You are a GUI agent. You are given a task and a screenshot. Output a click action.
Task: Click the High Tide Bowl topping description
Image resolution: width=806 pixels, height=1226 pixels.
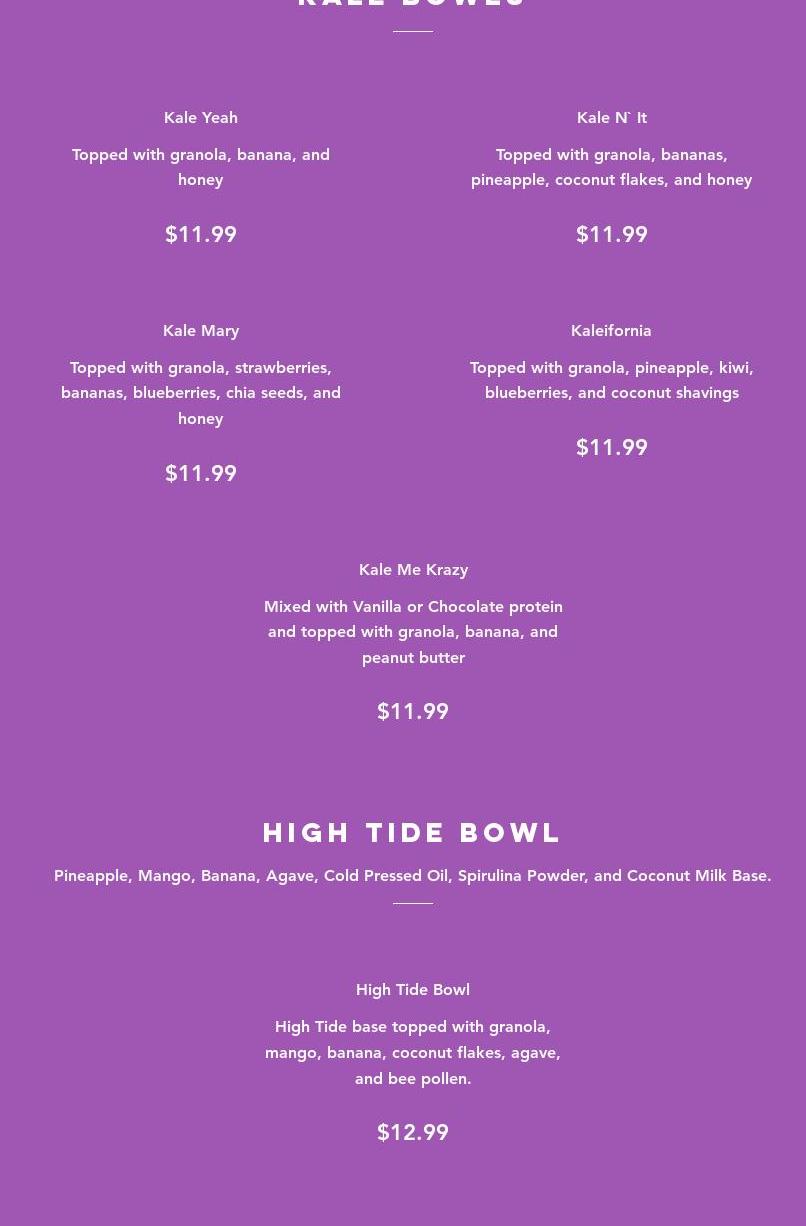[413, 1053]
